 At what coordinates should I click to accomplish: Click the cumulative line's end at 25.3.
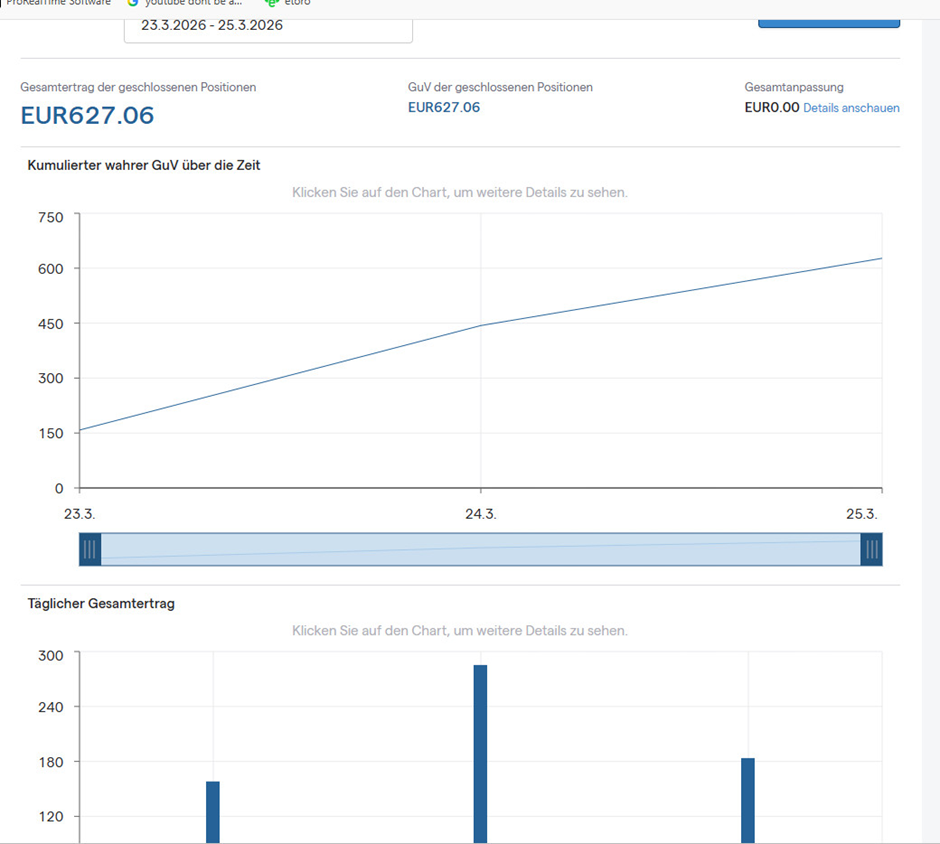tap(881, 259)
